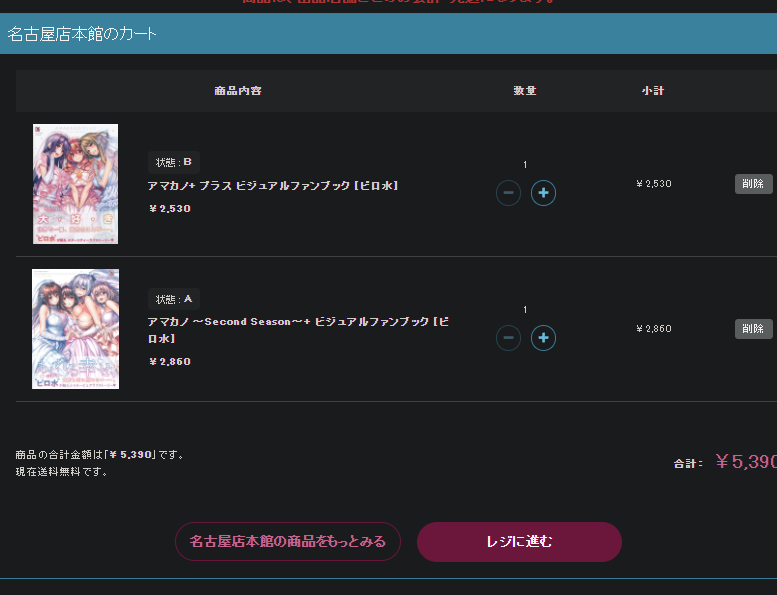Delete the ¥2,530 item with 削除
The image size is (777, 595).
pyautogui.click(x=753, y=184)
